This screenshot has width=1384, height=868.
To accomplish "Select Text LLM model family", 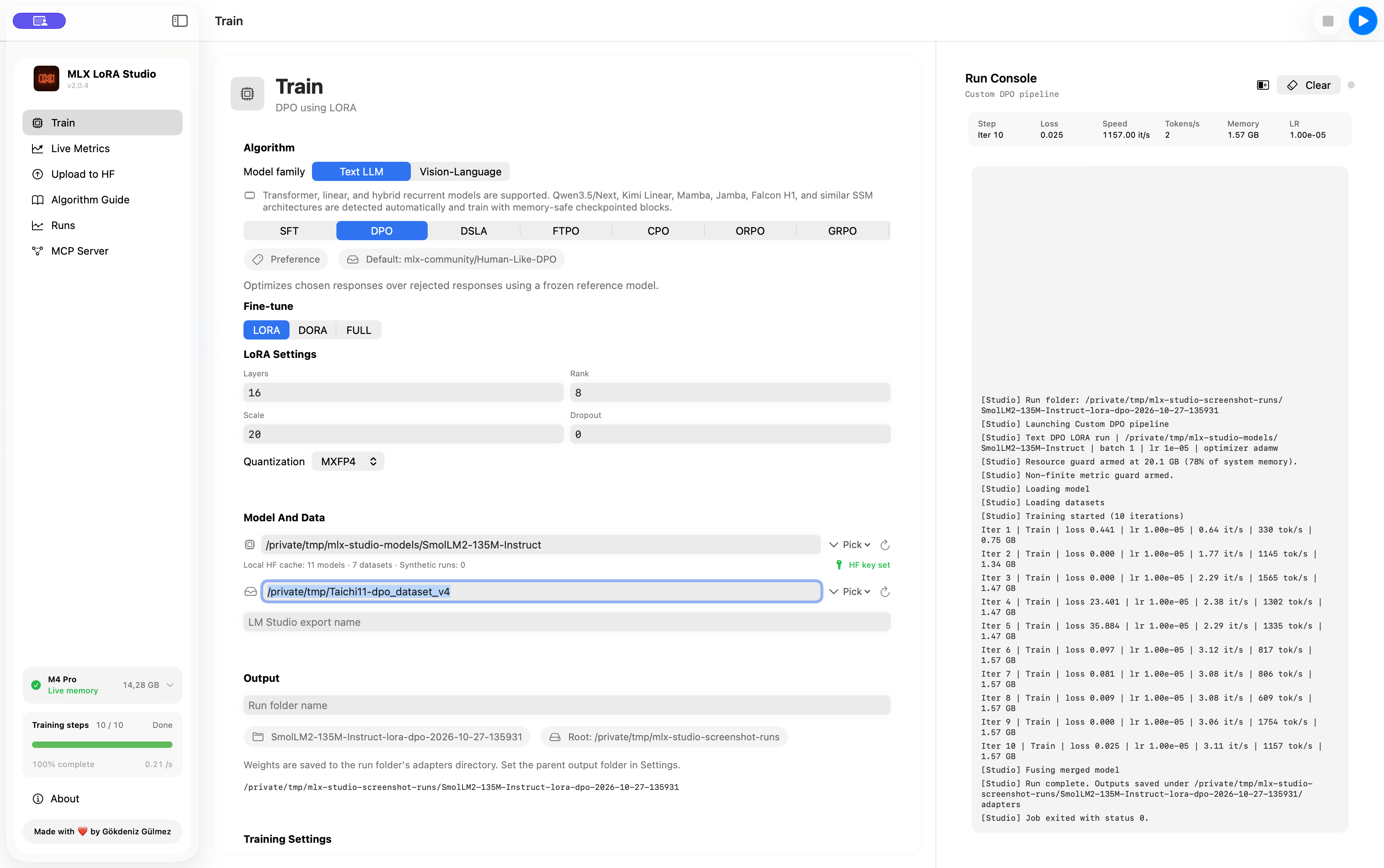I will 361,172.
